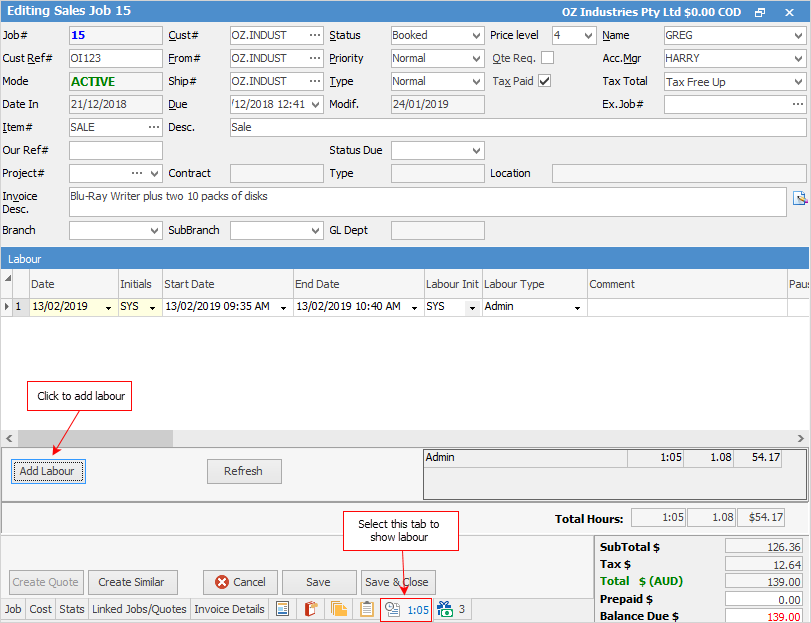Image resolution: width=811 pixels, height=623 pixels.
Task: Open the Labour tab showing 1:05
Action: 406,609
